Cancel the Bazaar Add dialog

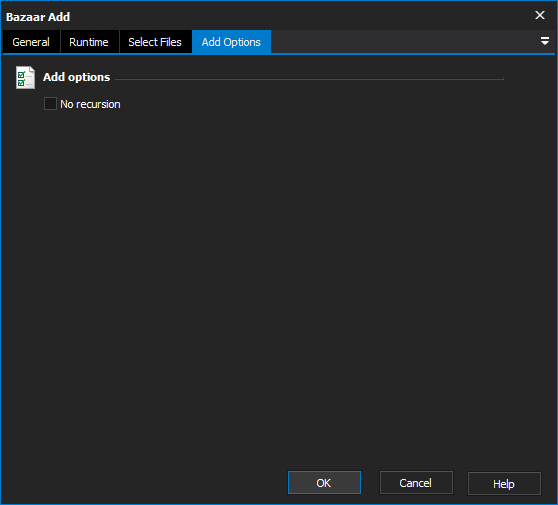click(416, 483)
